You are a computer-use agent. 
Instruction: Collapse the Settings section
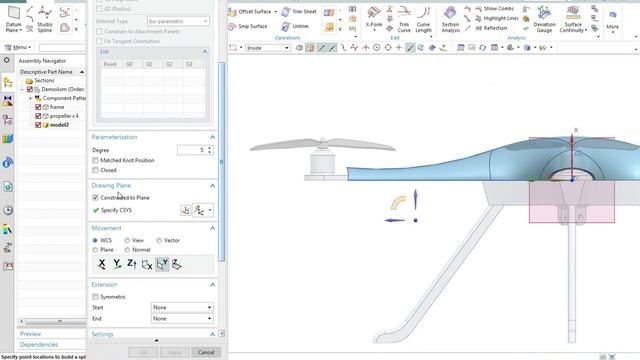pos(212,334)
